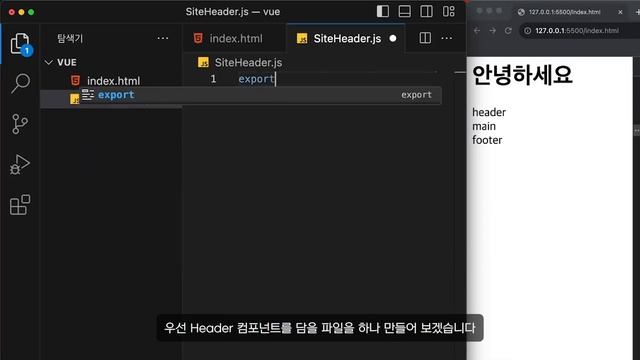Open the Search view in activity bar
The height and width of the screenshot is (360, 640).
click(20, 83)
